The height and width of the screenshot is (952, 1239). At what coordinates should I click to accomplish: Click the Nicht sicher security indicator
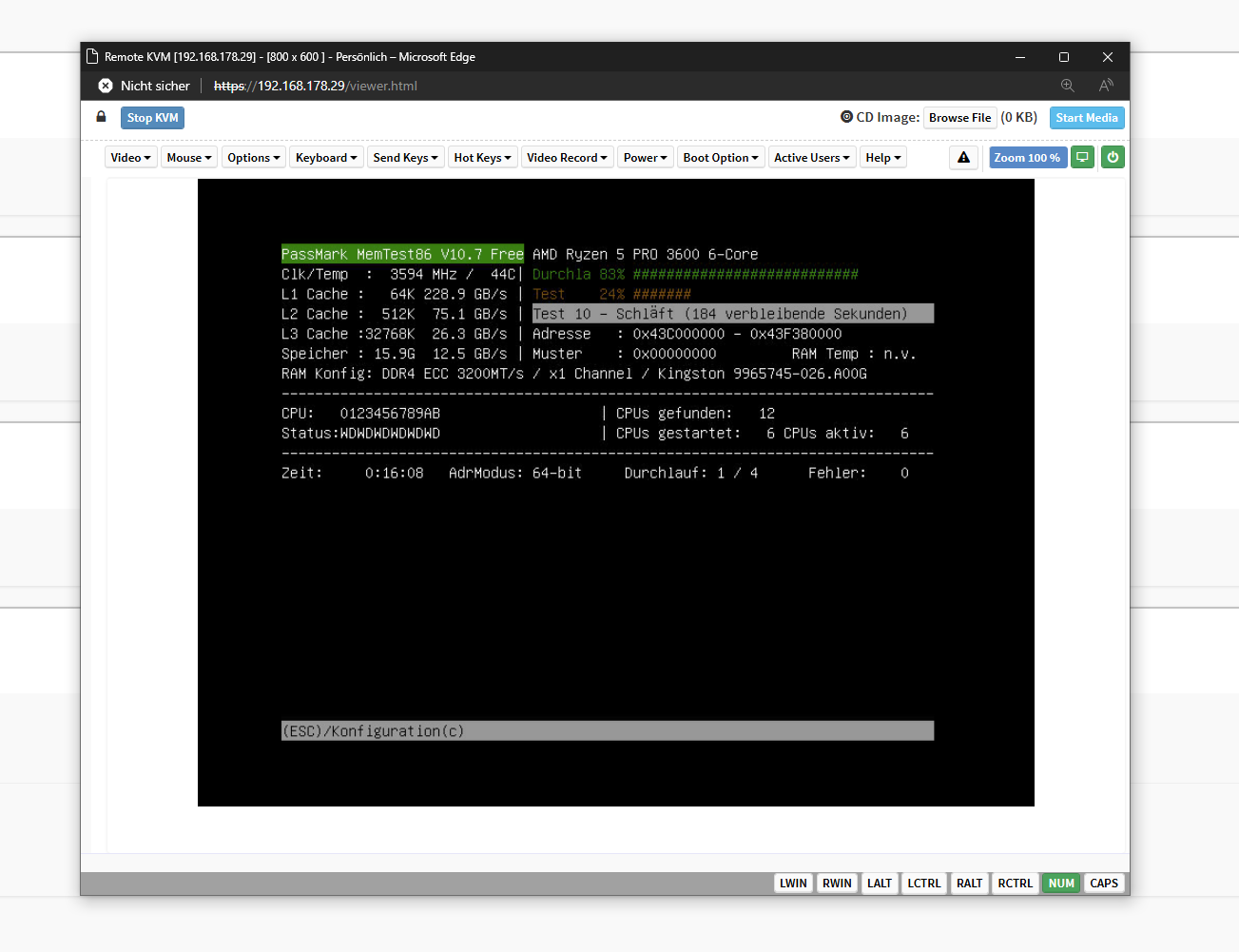[145, 86]
